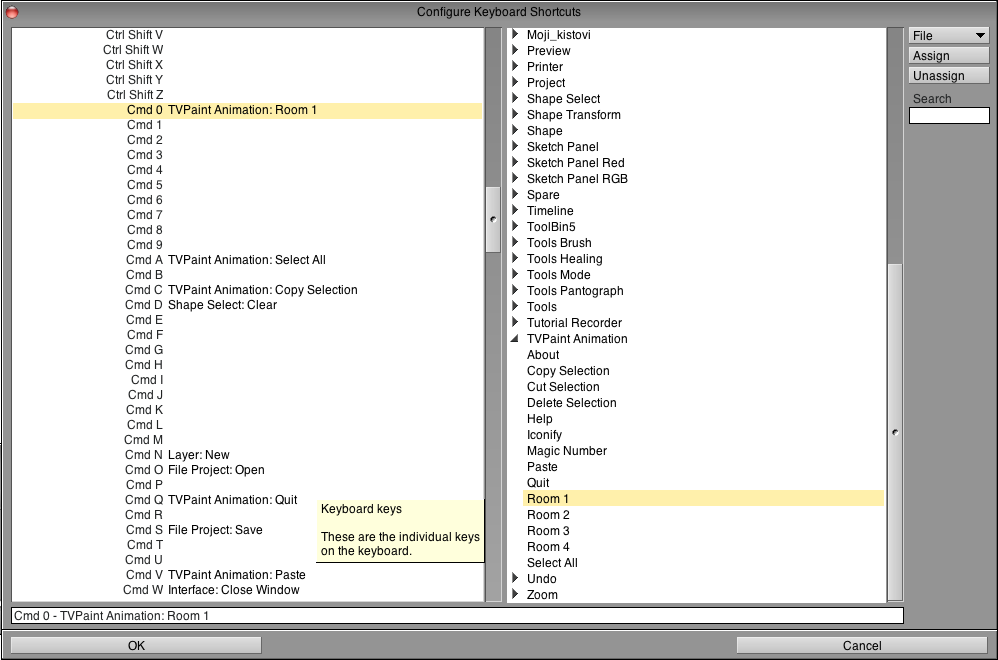Expand the Tools Pantograph category
998x660 pixels.
[516, 290]
